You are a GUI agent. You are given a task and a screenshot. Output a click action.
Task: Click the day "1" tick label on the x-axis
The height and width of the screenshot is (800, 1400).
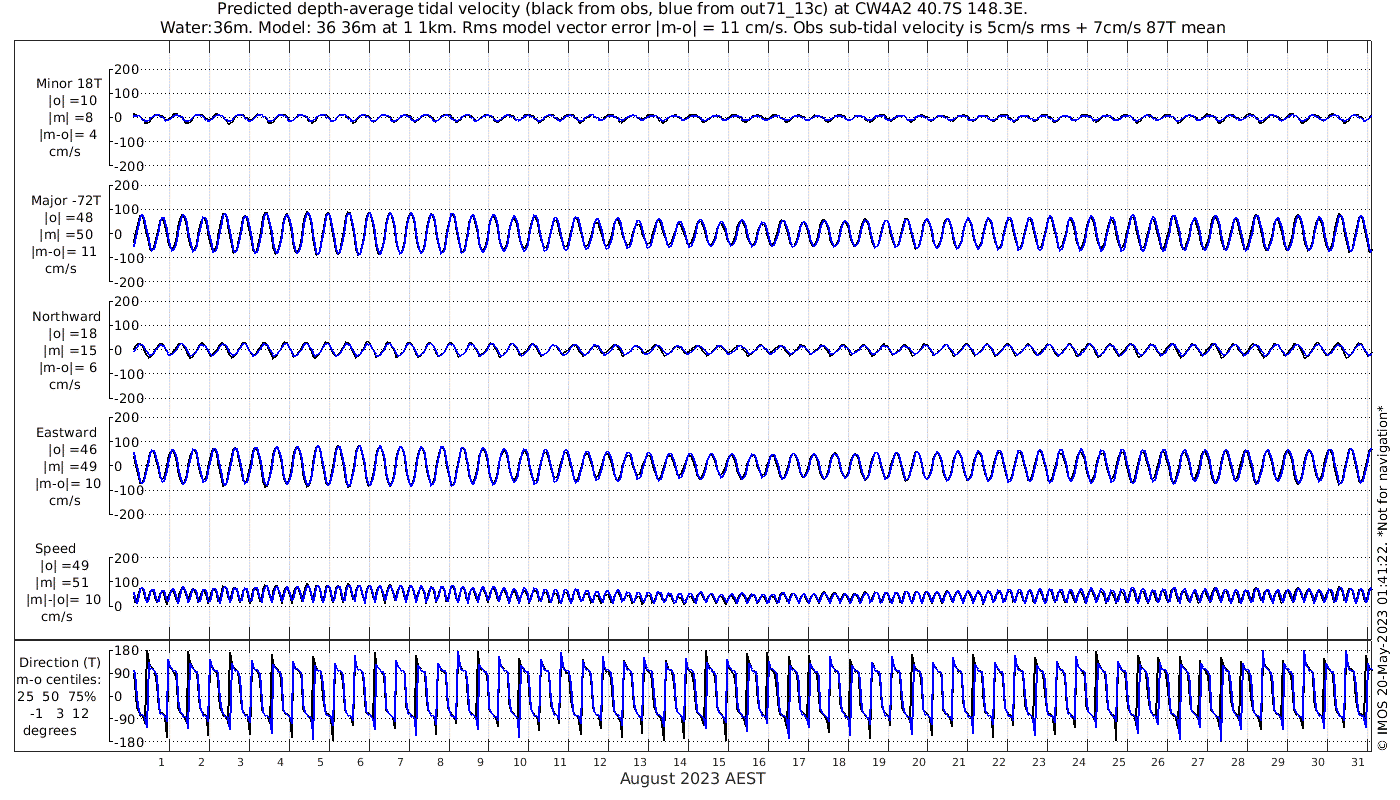[x=161, y=762]
